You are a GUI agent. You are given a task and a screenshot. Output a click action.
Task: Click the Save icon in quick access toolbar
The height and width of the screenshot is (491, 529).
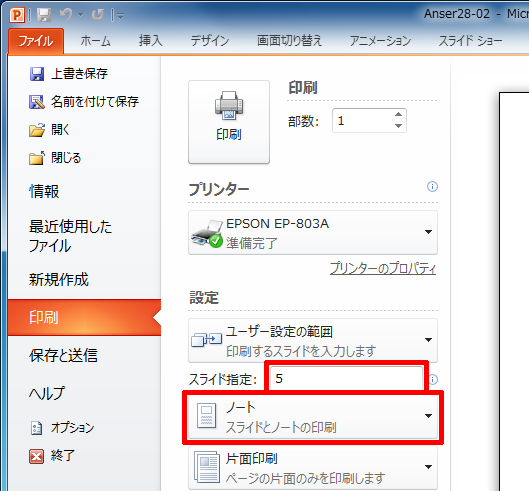(x=44, y=15)
